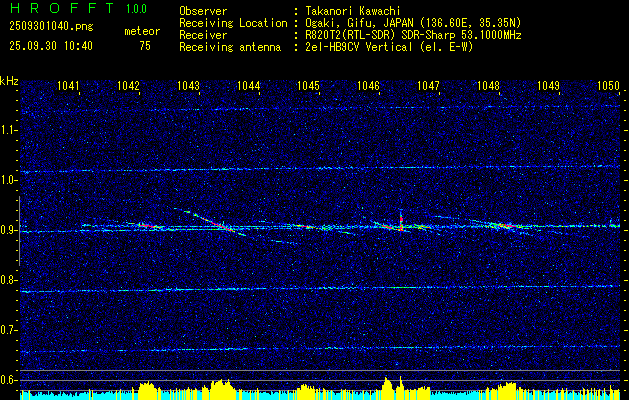Click the 'Receiving Location' label
The height and width of the screenshot is (400, 629).
coord(233,23)
